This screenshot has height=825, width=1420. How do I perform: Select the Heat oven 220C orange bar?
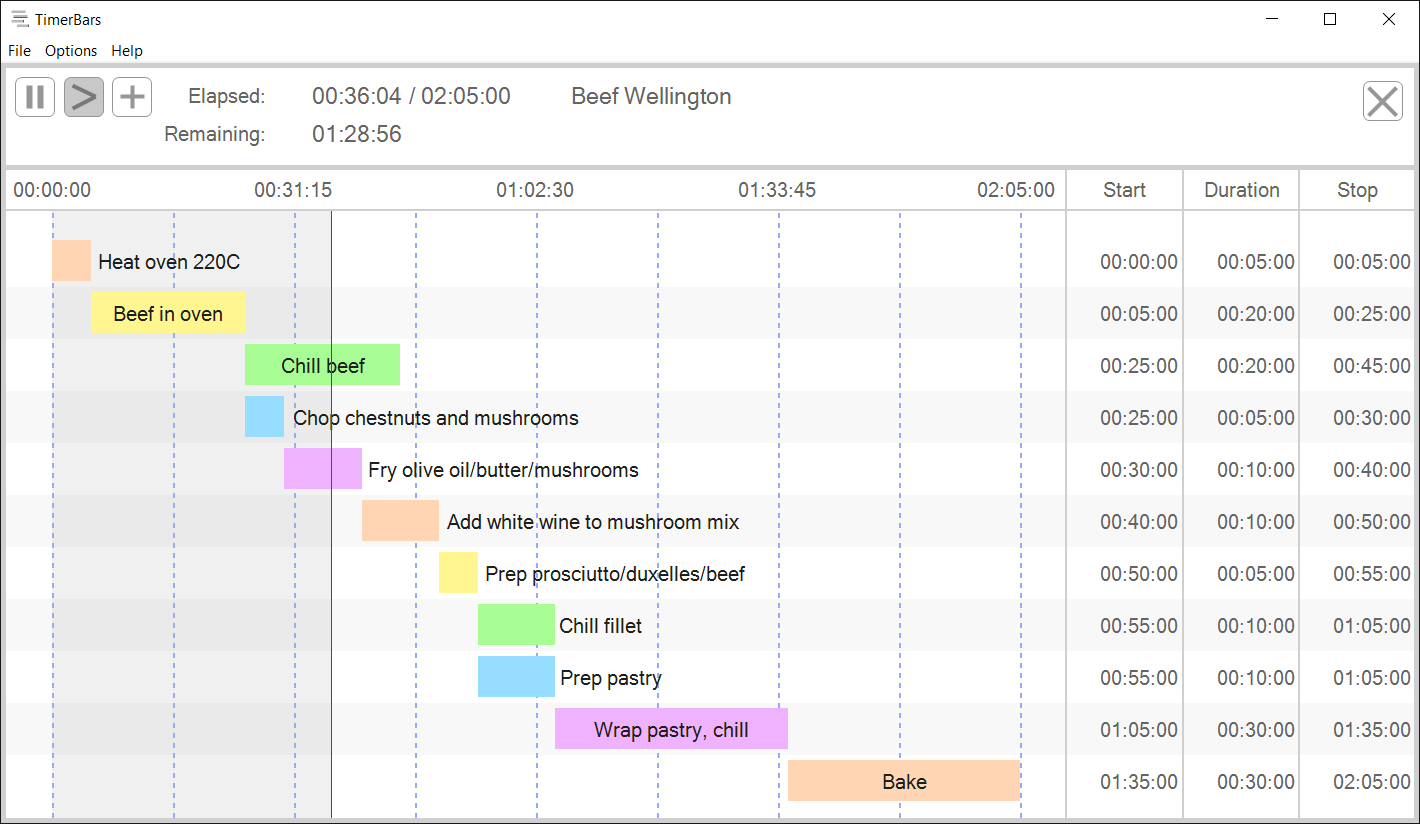72,261
